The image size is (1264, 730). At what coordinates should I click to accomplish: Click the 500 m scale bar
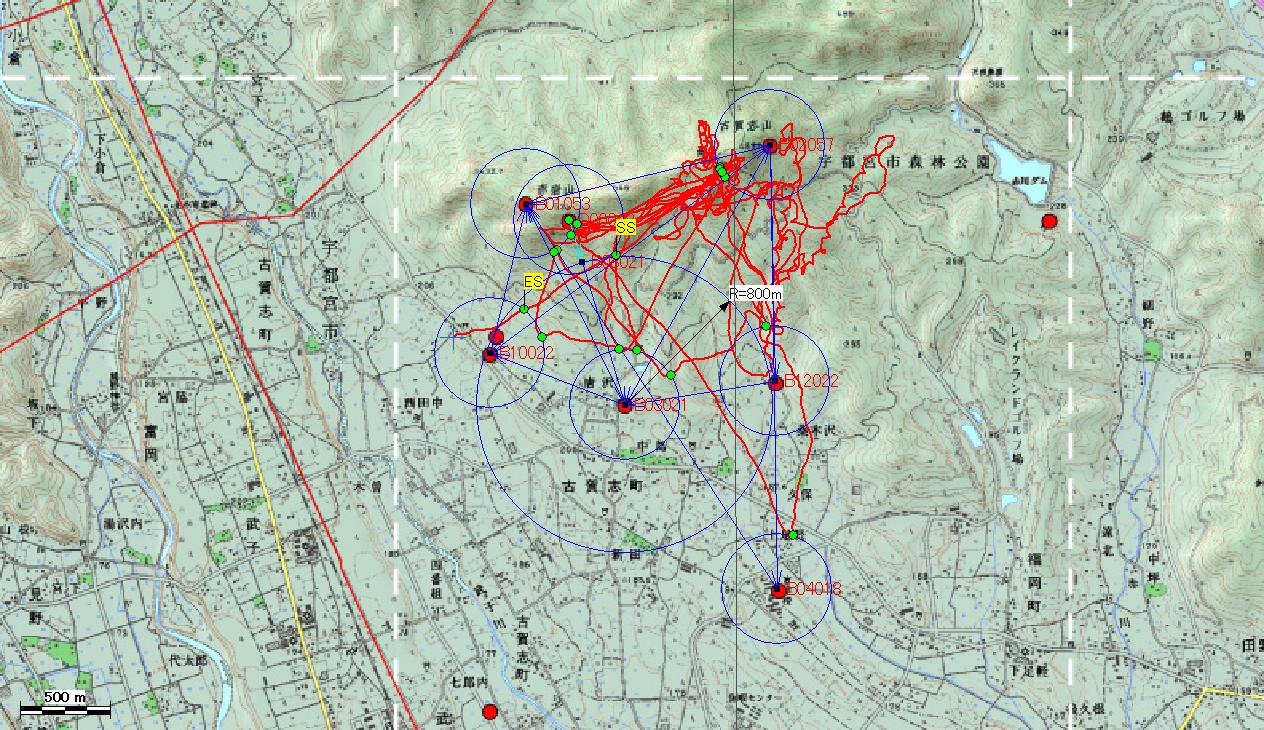click(x=65, y=709)
